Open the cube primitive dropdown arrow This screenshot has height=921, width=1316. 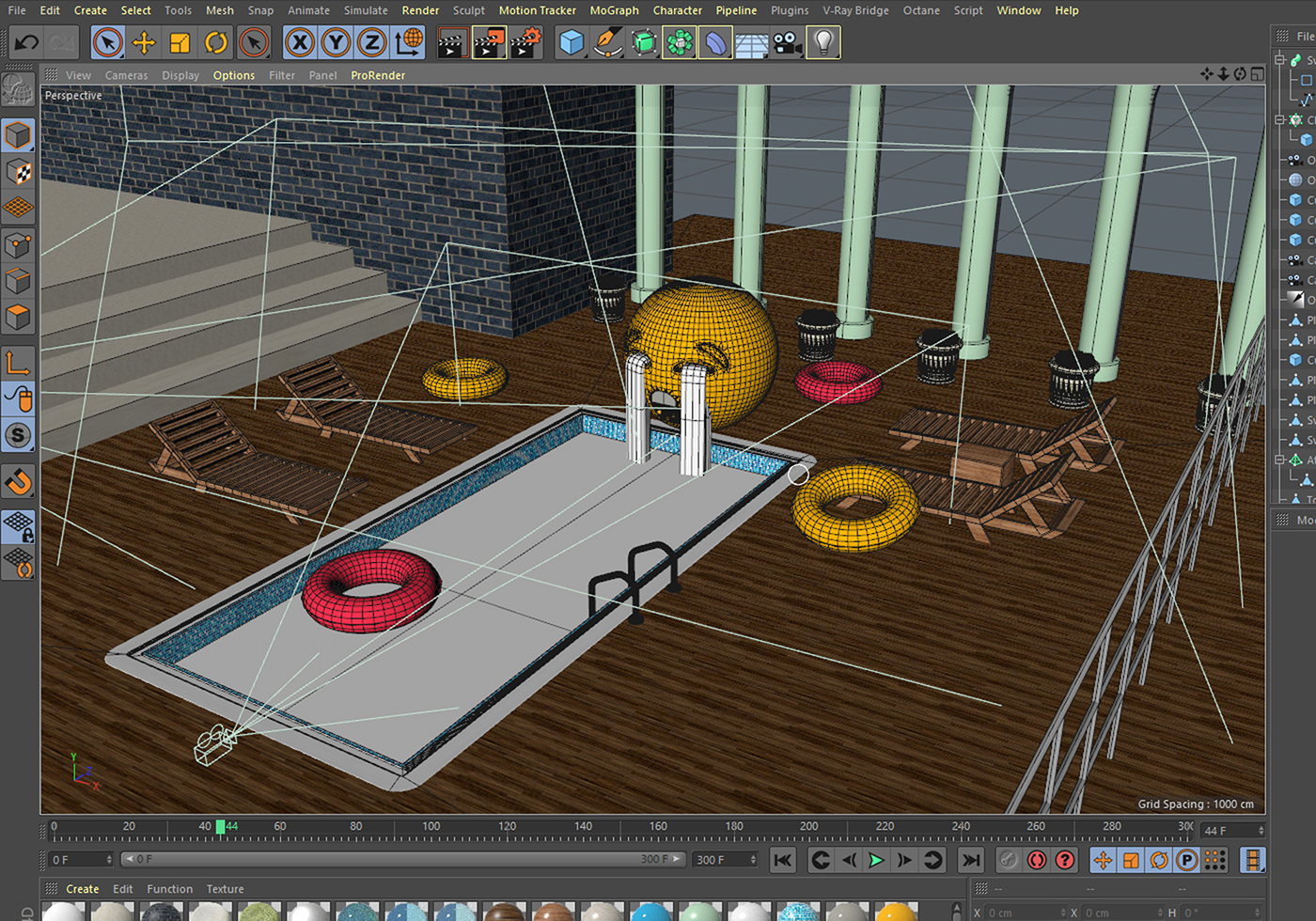(585, 54)
